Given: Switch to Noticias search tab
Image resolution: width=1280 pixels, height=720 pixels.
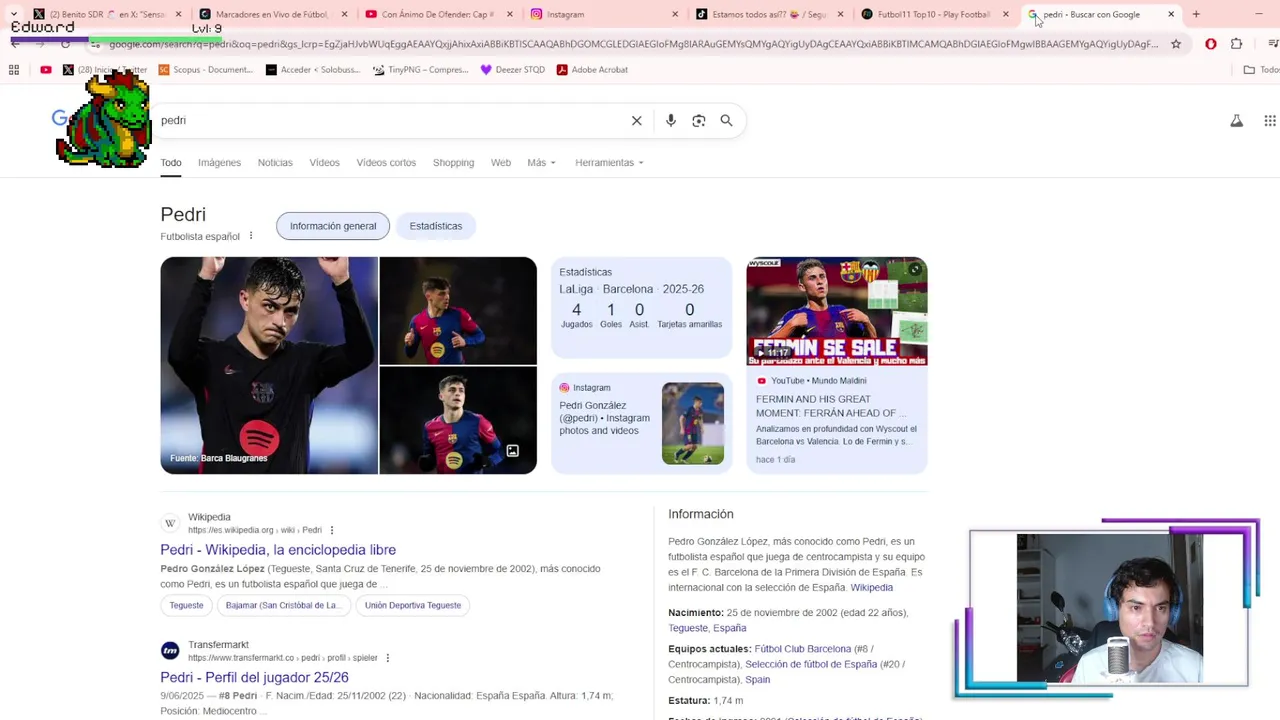Looking at the screenshot, I should point(275,162).
